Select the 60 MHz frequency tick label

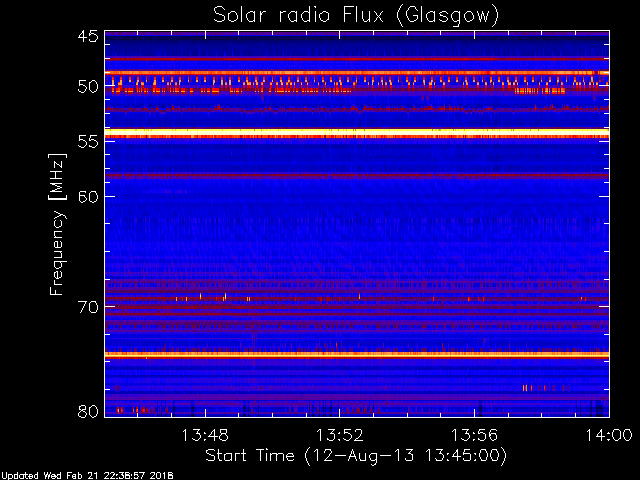88,197
